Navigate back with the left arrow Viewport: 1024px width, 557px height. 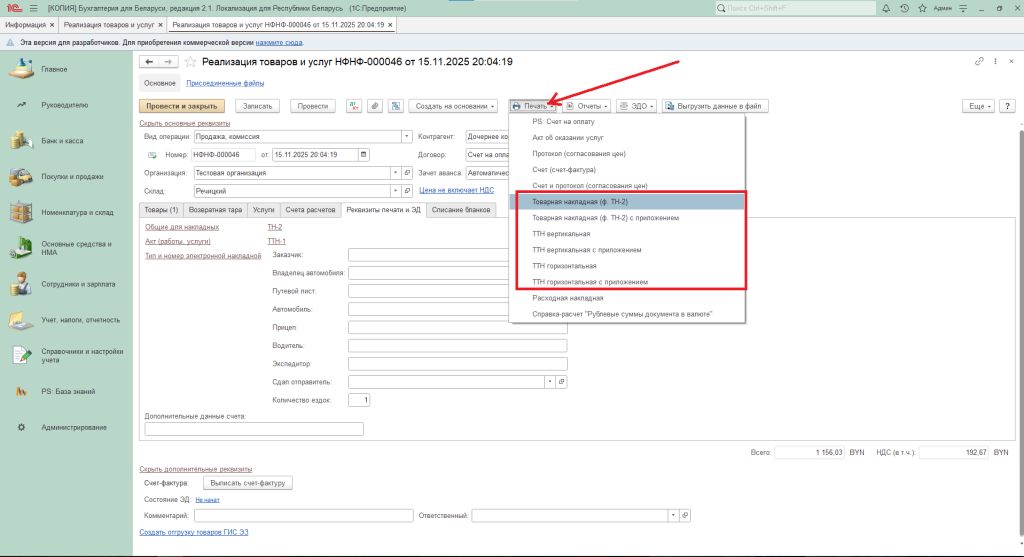click(150, 62)
